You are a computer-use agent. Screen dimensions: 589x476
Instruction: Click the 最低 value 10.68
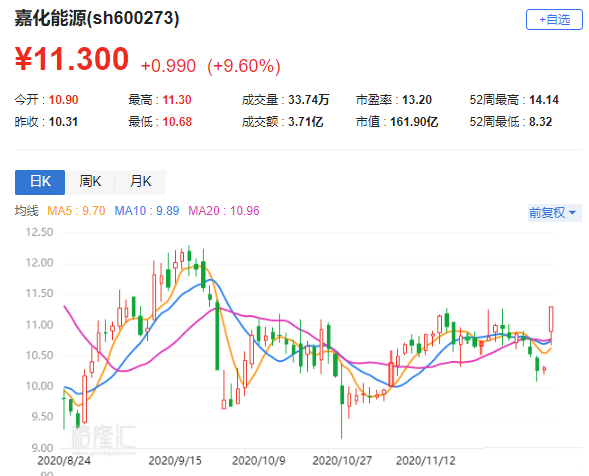point(177,122)
